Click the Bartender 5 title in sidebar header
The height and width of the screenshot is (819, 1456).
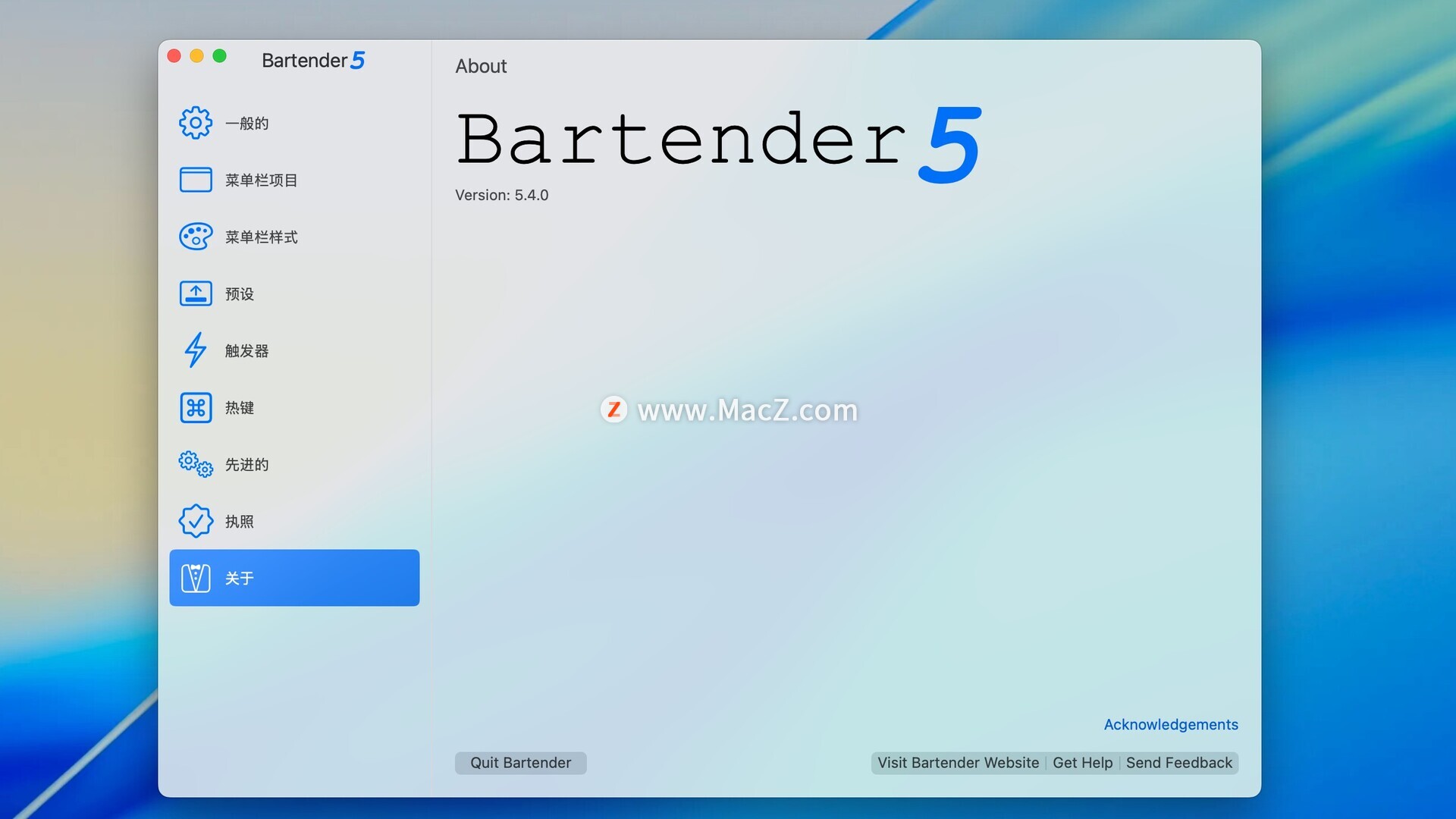click(312, 60)
